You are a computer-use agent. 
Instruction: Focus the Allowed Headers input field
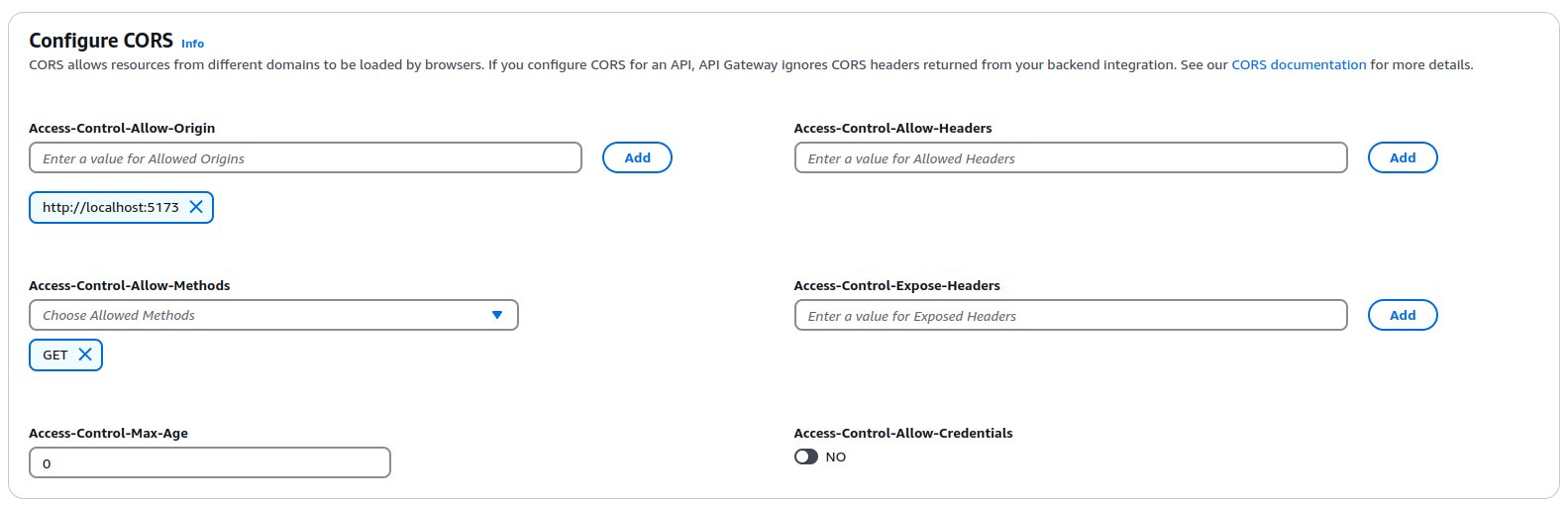(x=1071, y=157)
